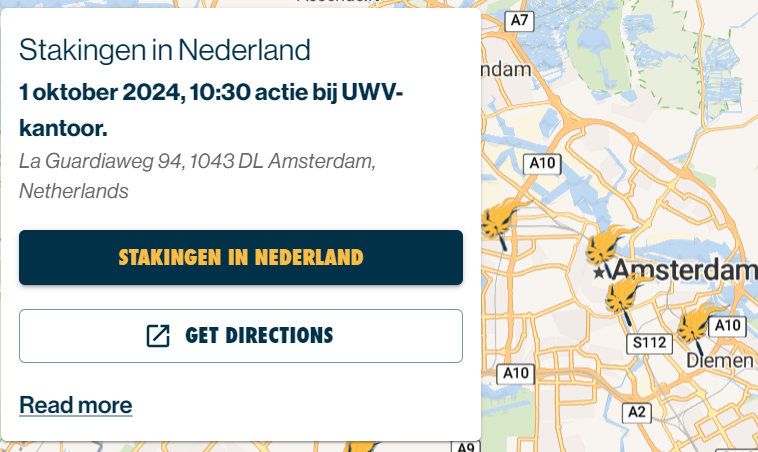Image resolution: width=758 pixels, height=452 pixels.
Task: Open the Stakingen in Nederland button
Action: click(x=241, y=257)
